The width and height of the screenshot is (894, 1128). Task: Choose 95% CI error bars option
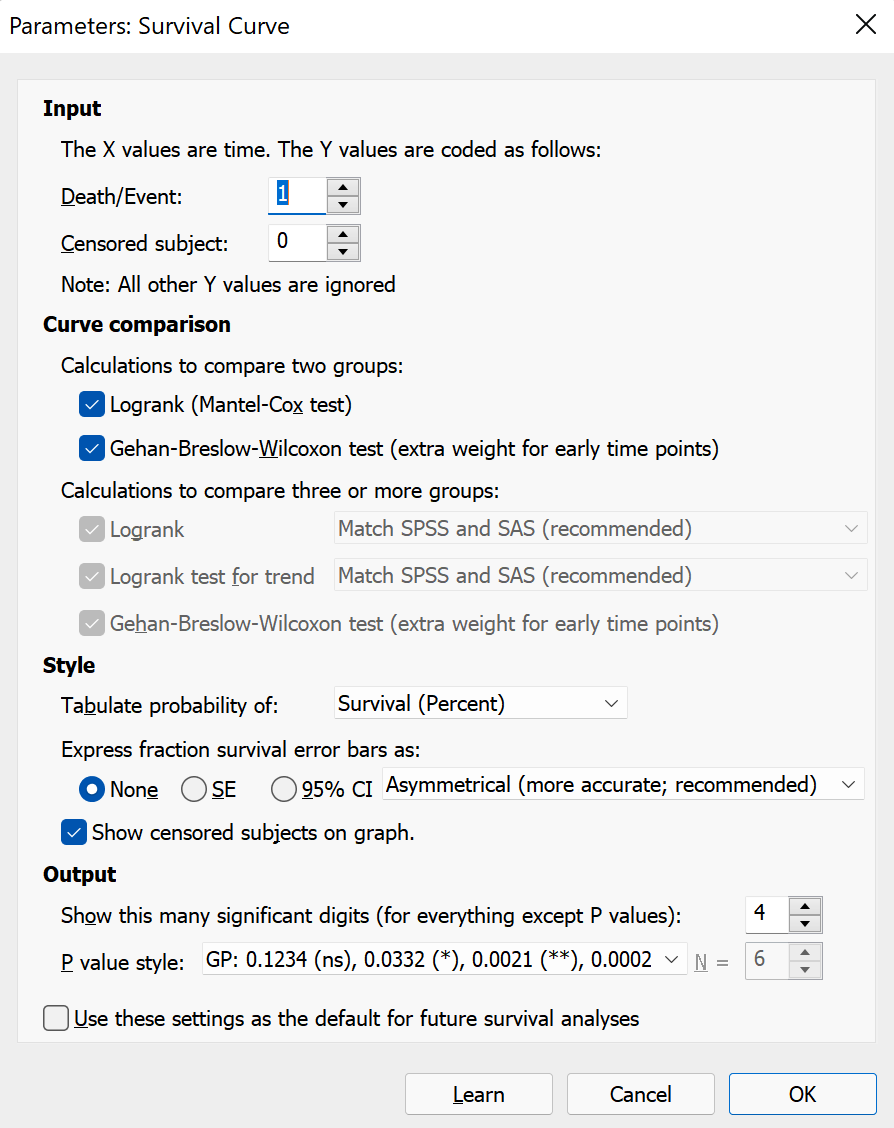pyautogui.click(x=284, y=789)
